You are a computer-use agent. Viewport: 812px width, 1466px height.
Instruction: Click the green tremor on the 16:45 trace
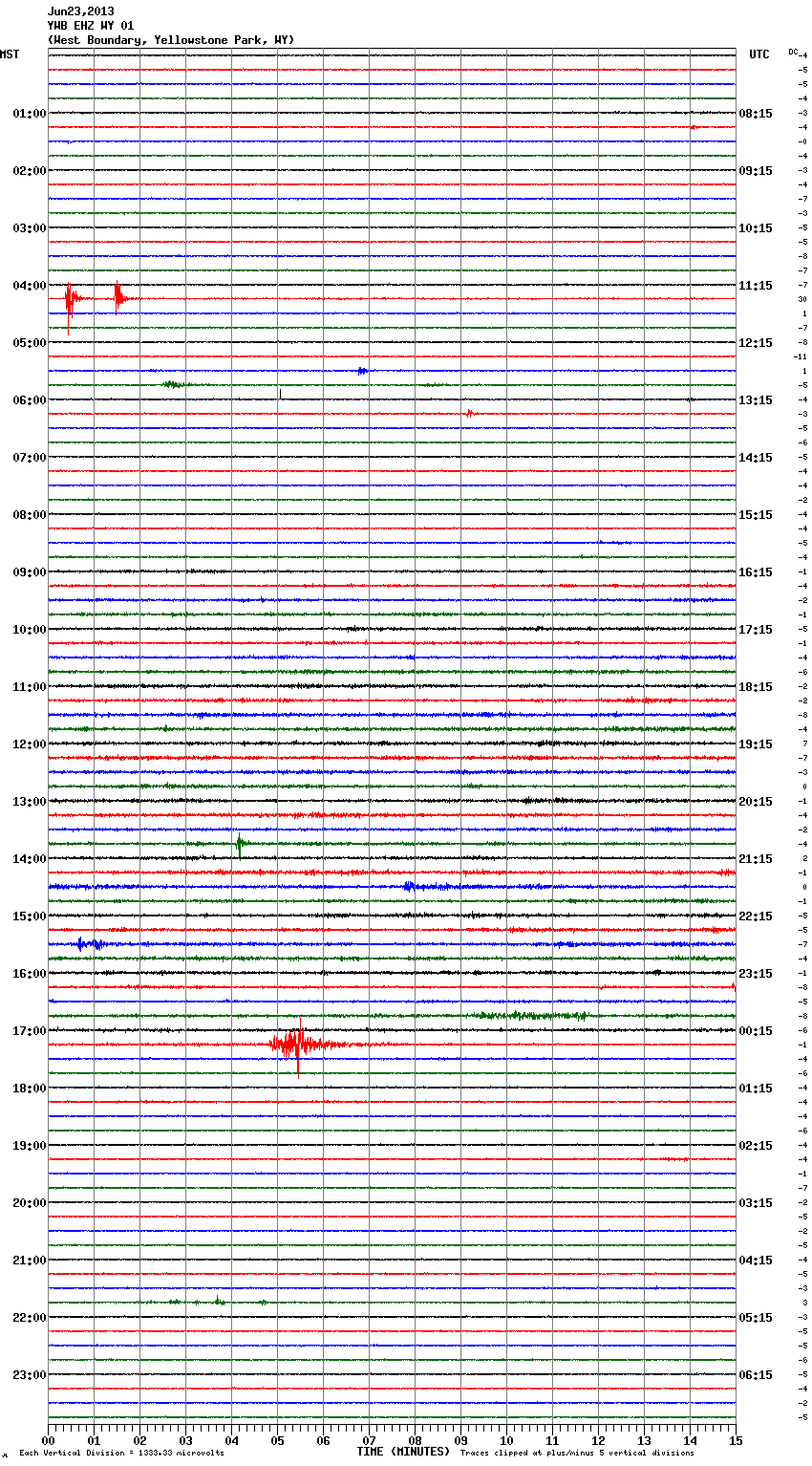click(530, 1015)
